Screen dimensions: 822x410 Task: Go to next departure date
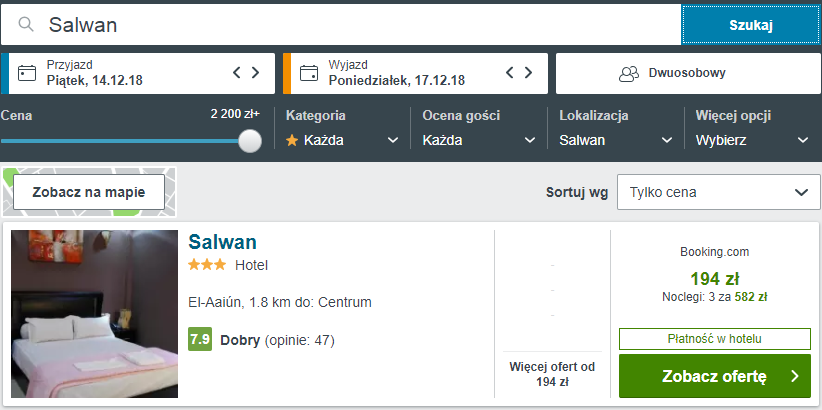tap(529, 72)
